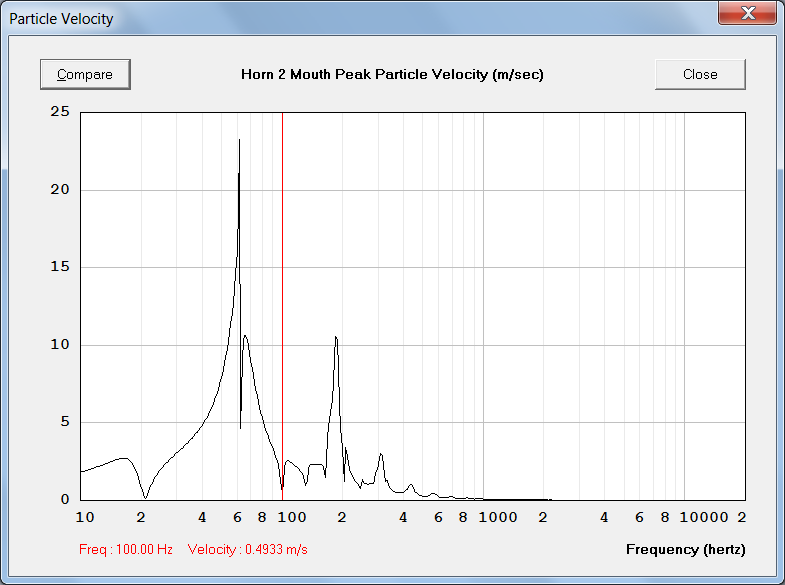Click the 'Freq : 100.00 Hz' readout
The height and width of the screenshot is (585, 785).
pos(126,549)
